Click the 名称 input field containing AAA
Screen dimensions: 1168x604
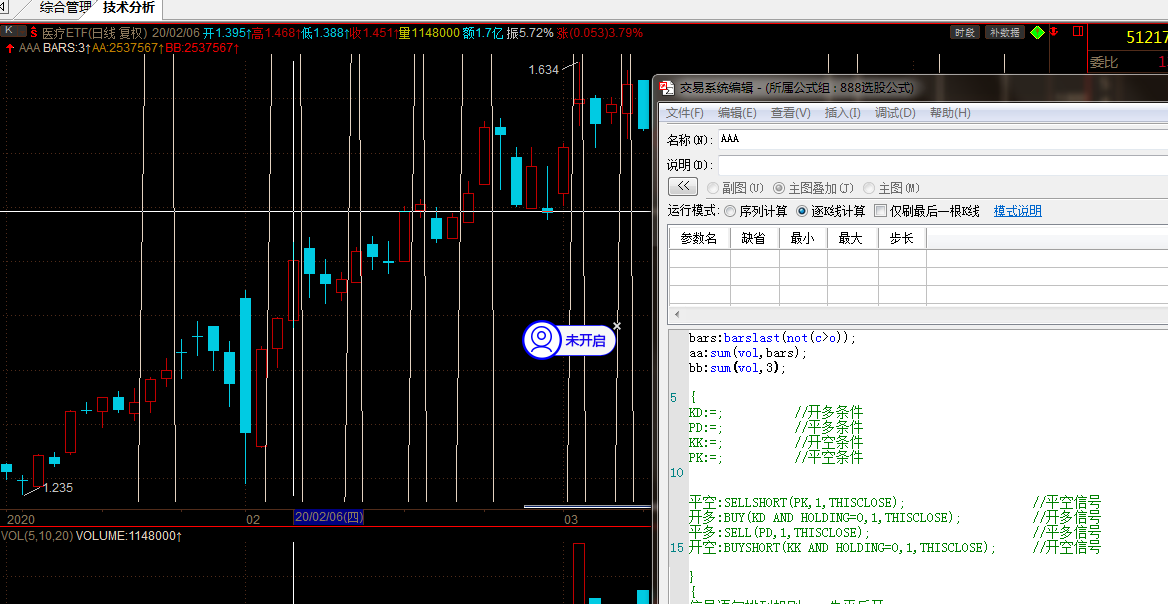pyautogui.click(x=942, y=139)
